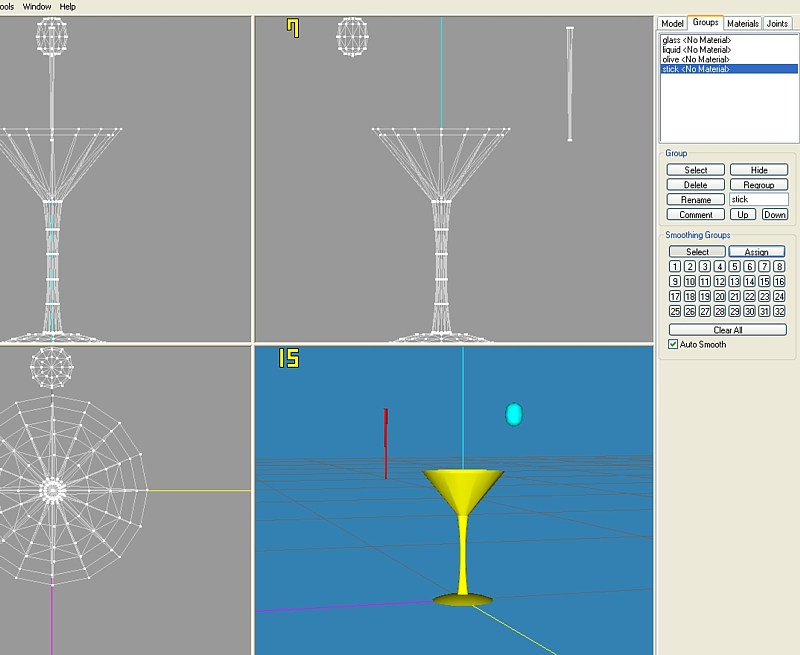The width and height of the screenshot is (800, 655).
Task: Click Assign in Smoothing Groups
Action: [x=756, y=252]
